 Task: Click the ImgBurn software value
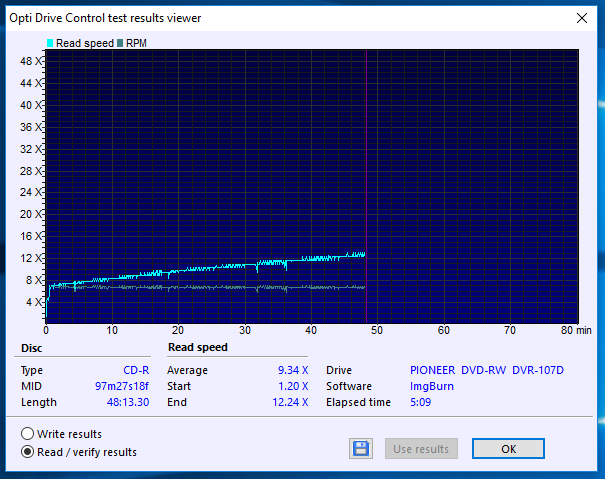[432, 386]
